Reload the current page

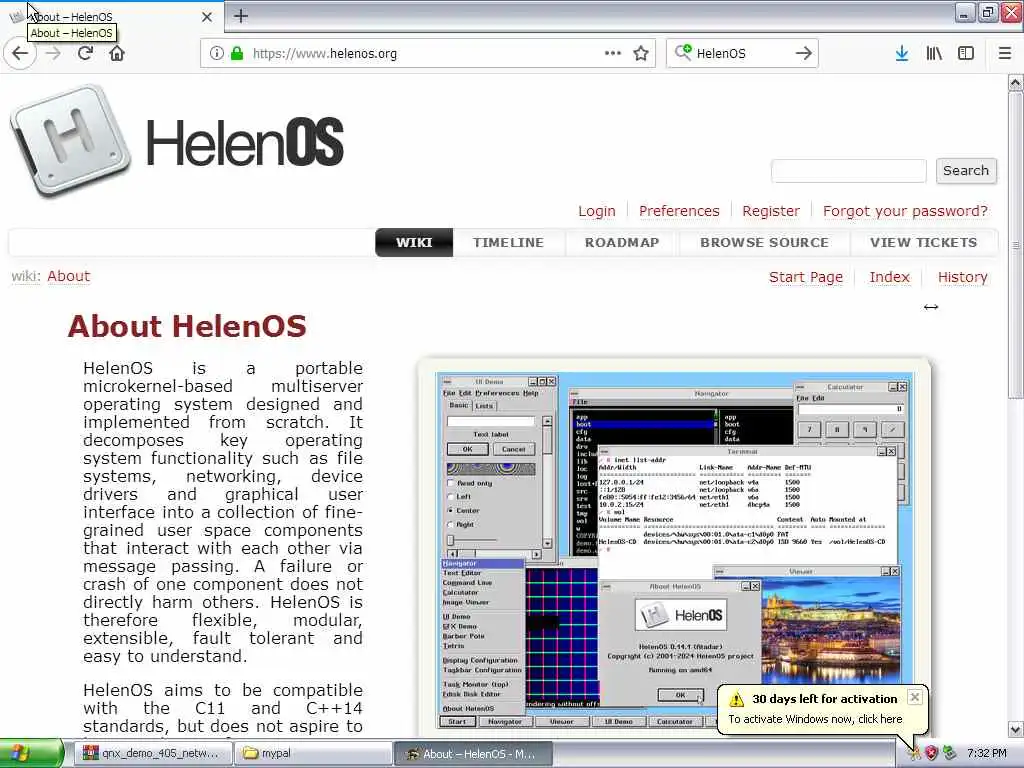(86, 54)
